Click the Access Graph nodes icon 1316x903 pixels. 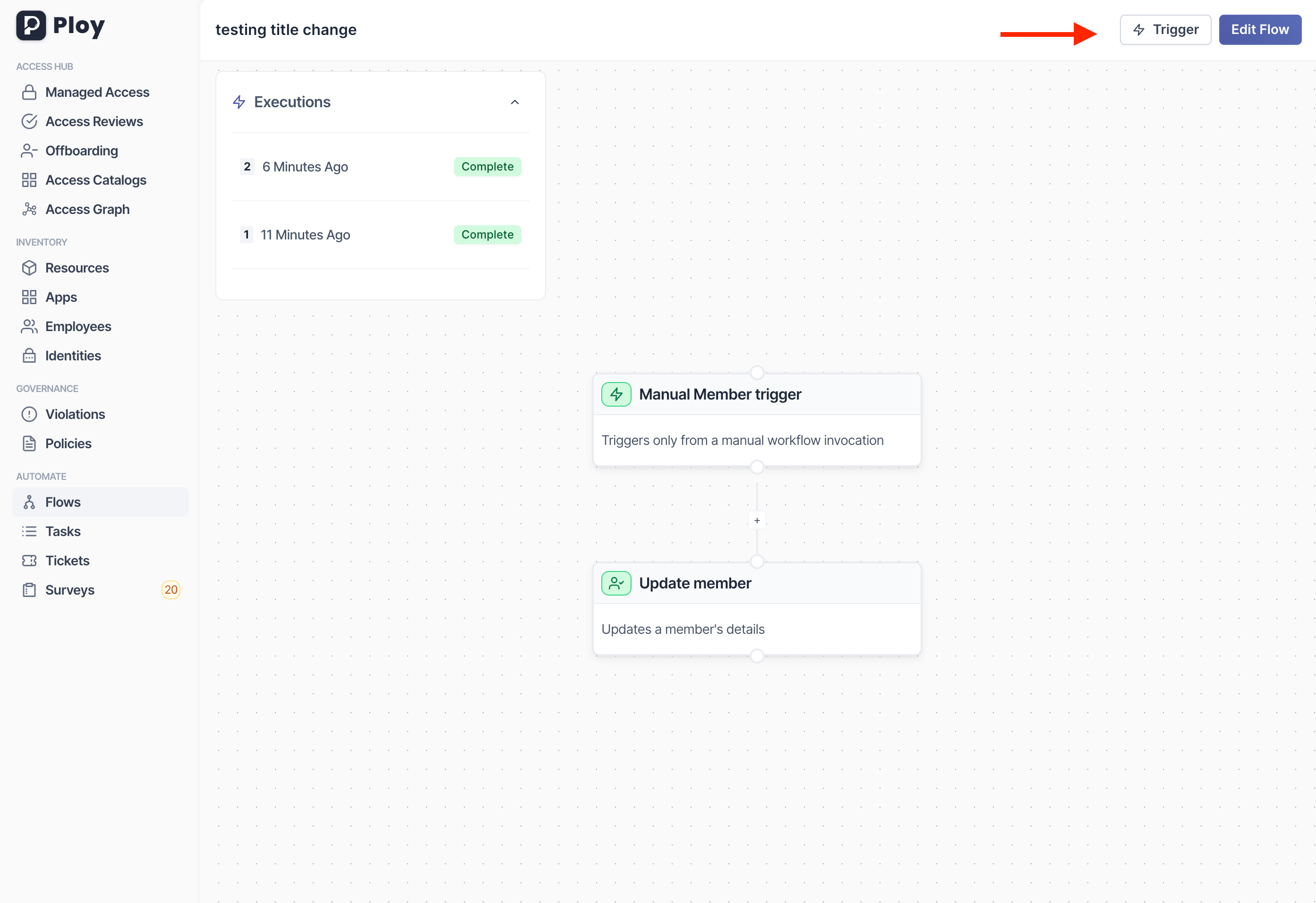pyautogui.click(x=29, y=210)
